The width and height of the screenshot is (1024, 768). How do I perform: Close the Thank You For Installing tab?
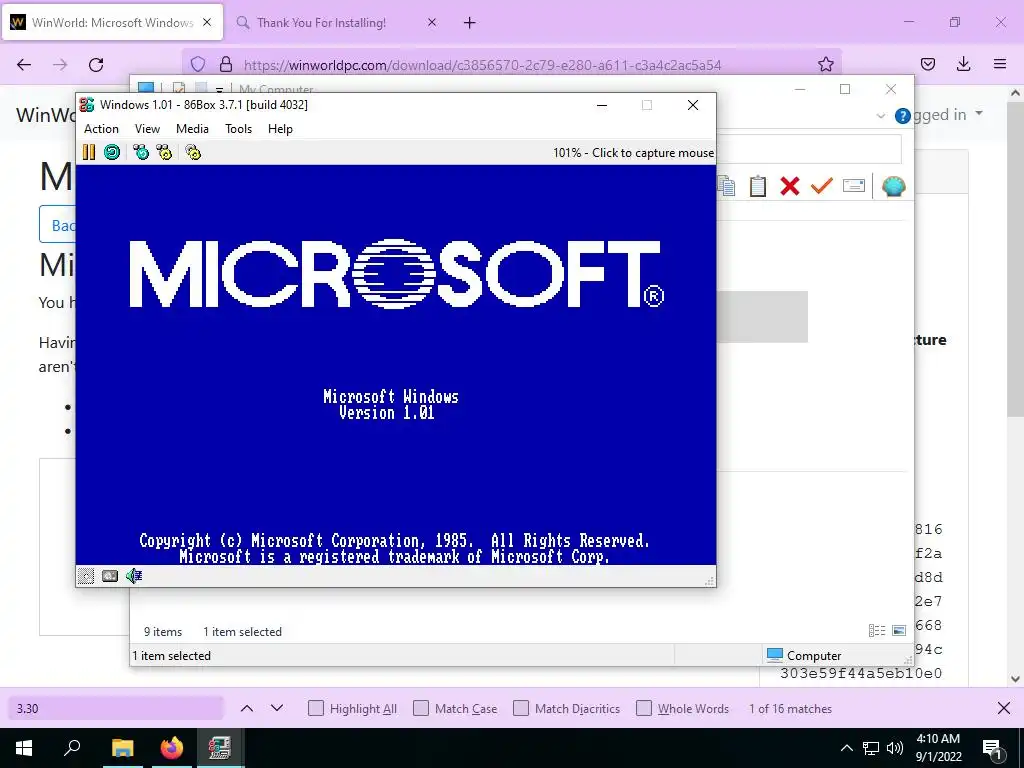[432, 23]
